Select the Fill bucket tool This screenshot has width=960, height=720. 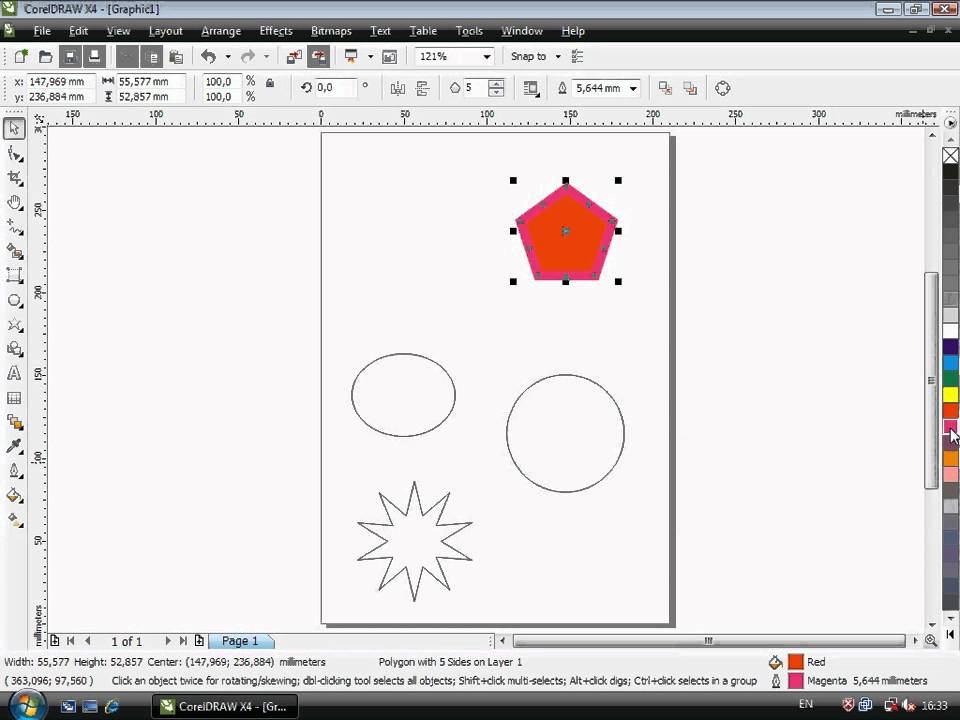(14, 495)
